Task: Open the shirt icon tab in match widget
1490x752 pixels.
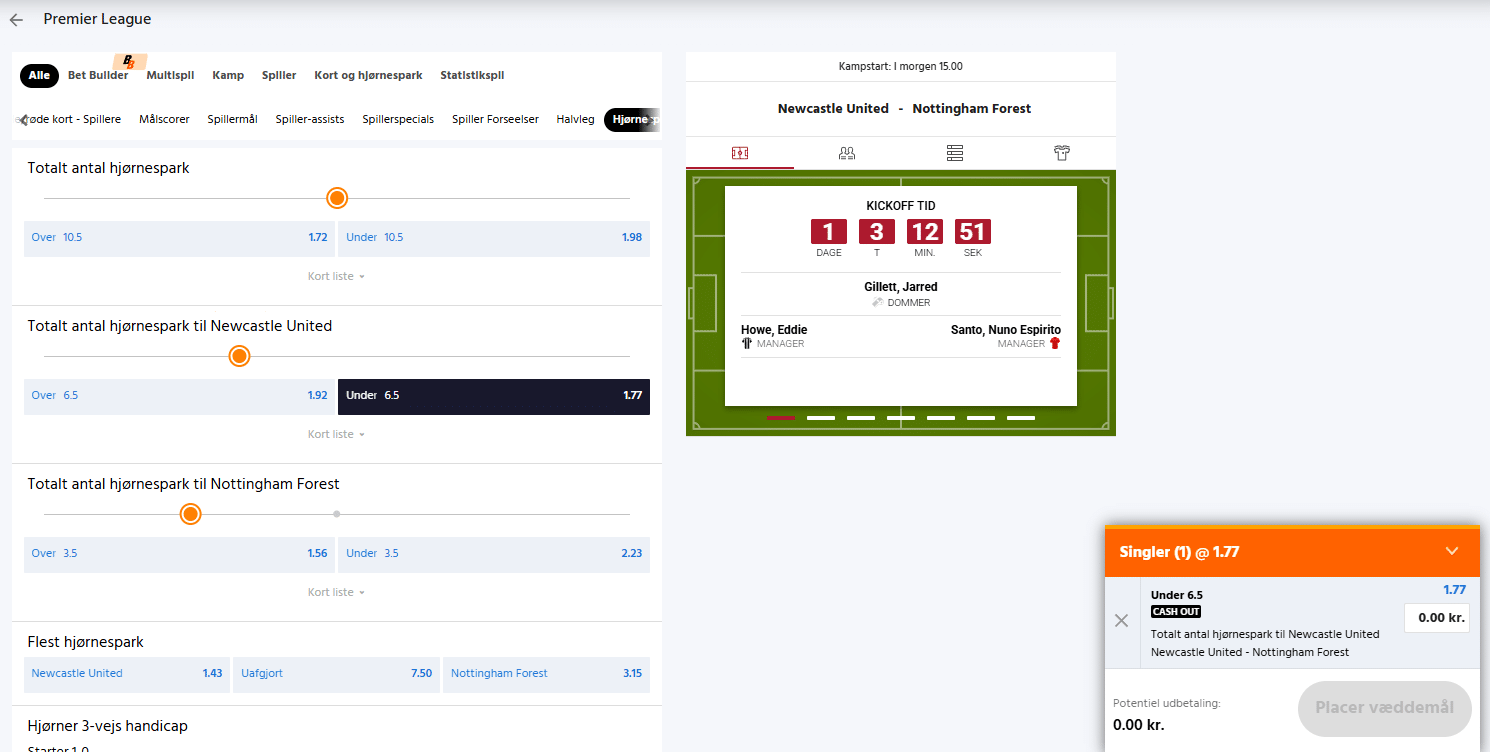Action: click(x=1062, y=153)
